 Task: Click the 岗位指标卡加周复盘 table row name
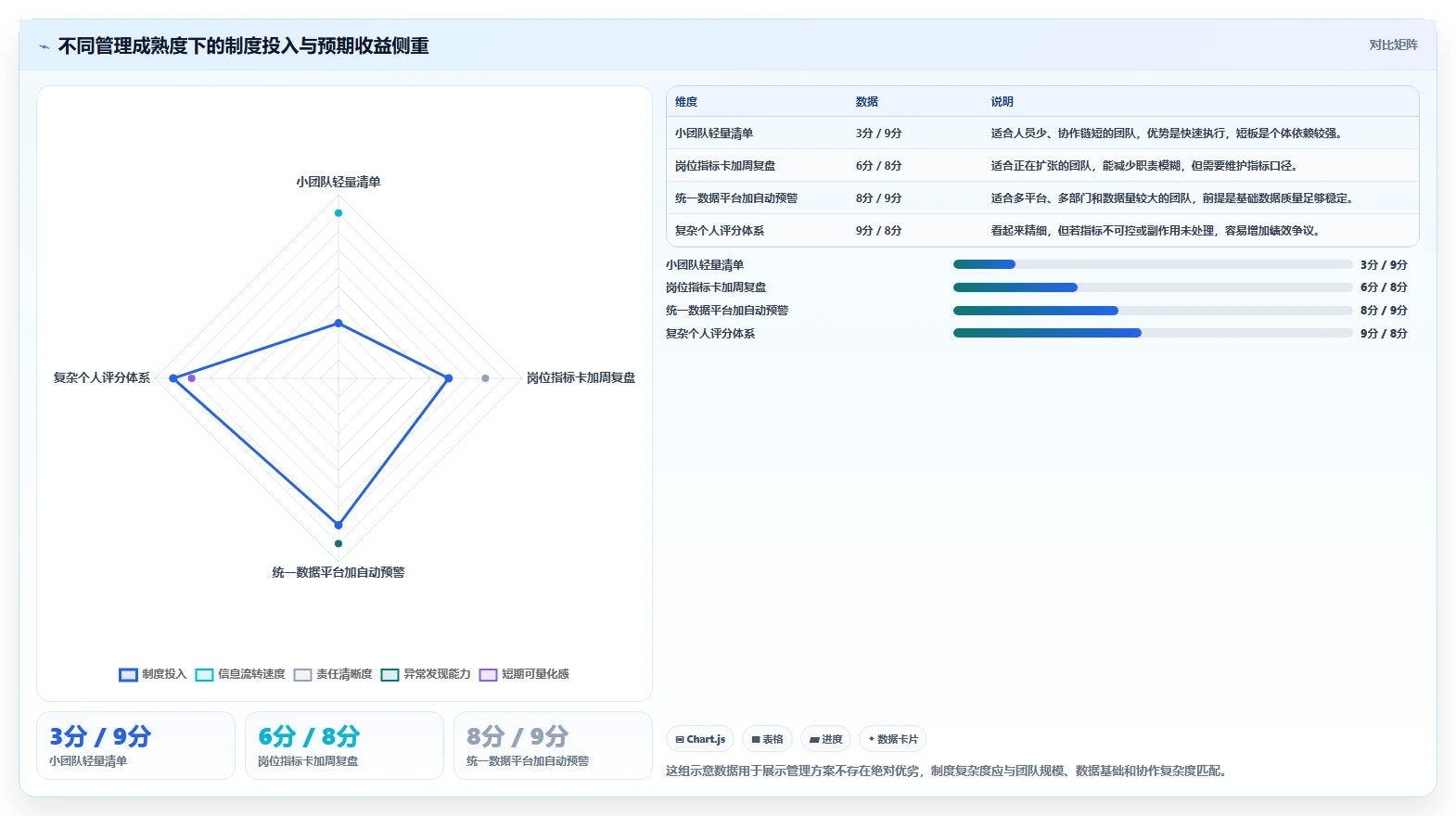(725, 166)
